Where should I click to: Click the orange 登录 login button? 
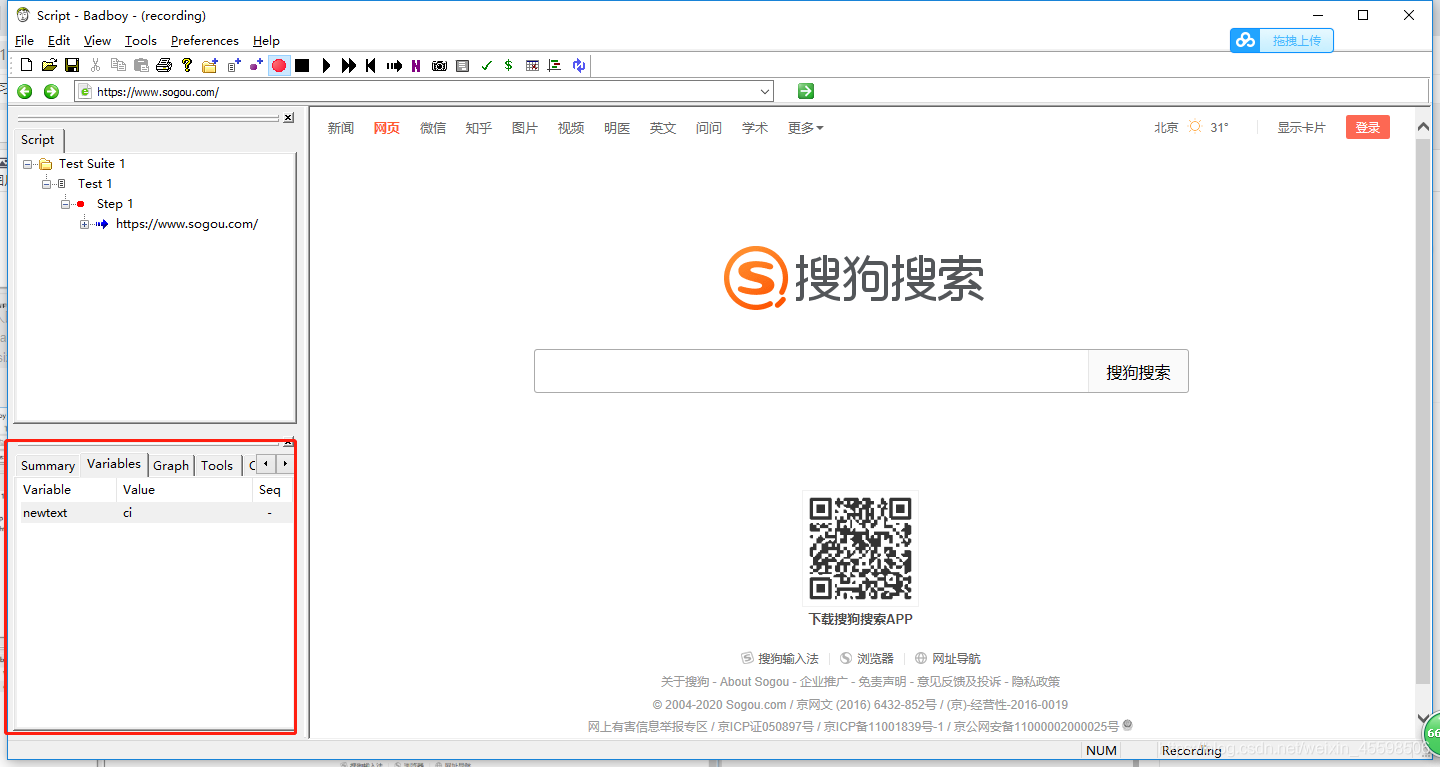1368,128
